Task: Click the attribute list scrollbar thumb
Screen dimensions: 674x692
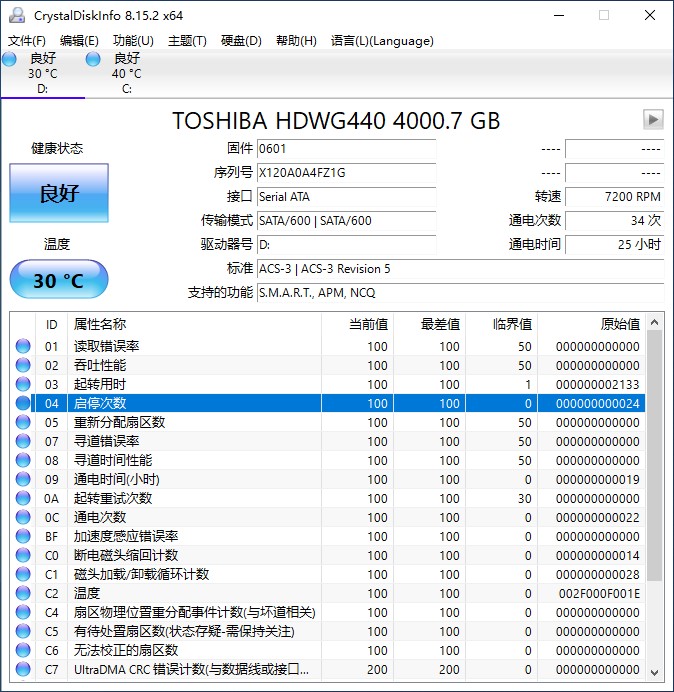Action: pyautogui.click(x=655, y=455)
